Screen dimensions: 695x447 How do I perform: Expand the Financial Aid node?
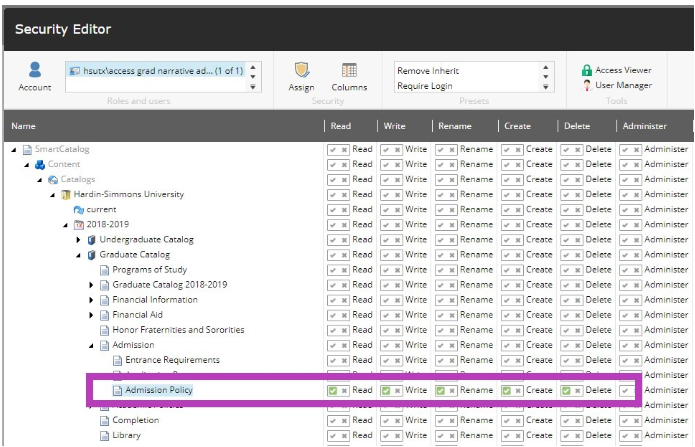point(91,315)
